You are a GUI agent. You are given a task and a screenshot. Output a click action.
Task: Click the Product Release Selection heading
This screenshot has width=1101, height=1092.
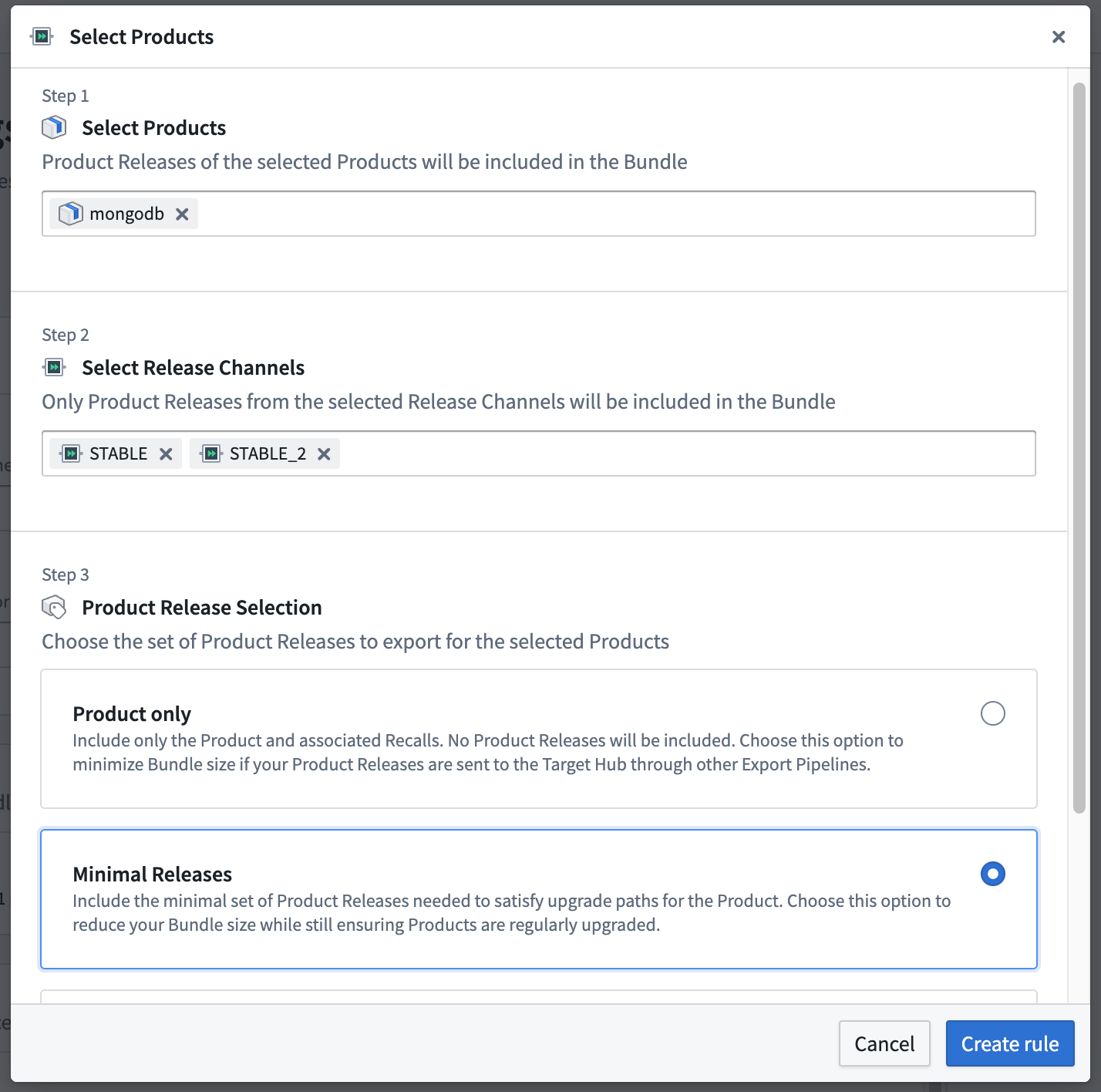coord(202,608)
